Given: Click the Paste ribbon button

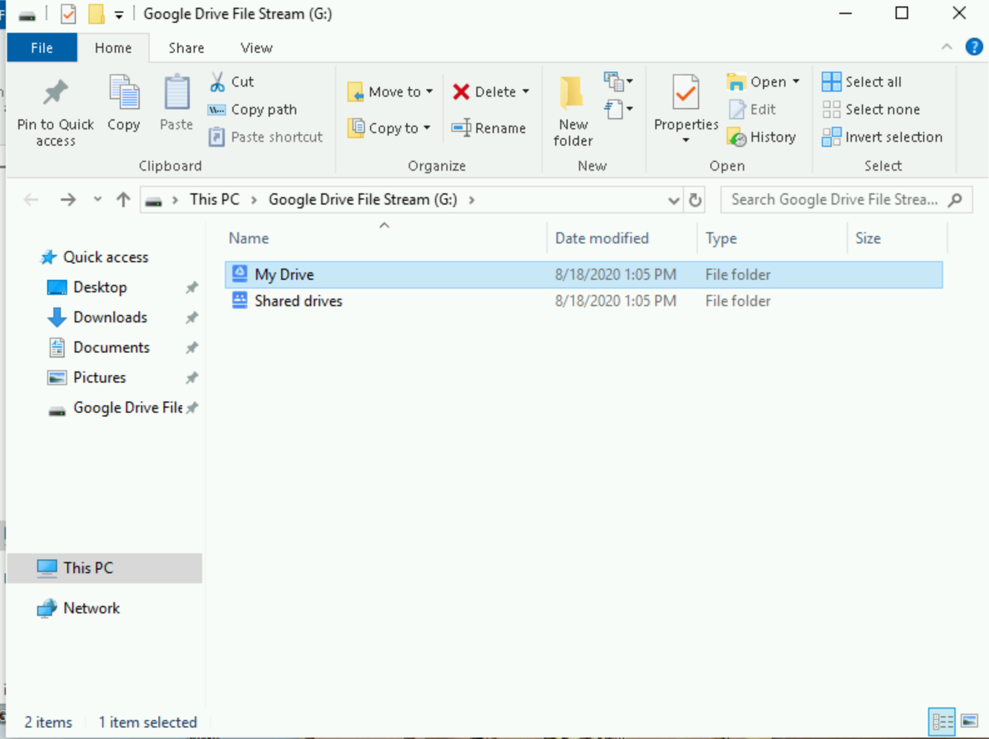Looking at the screenshot, I should [x=177, y=103].
